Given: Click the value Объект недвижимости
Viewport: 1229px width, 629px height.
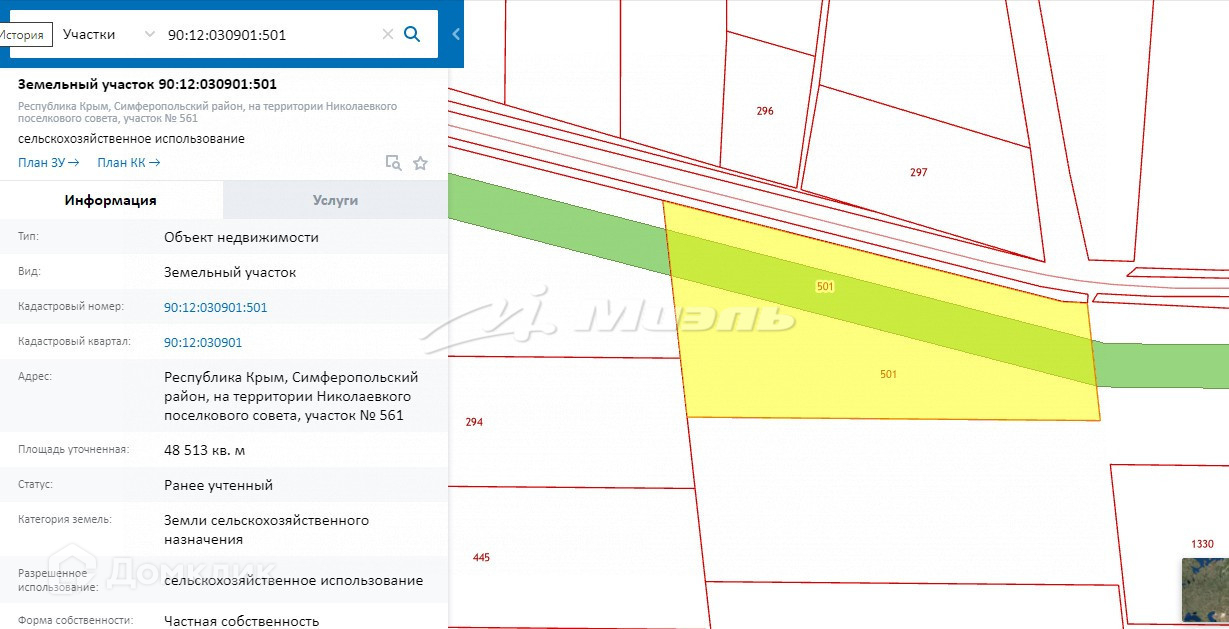Looking at the screenshot, I should 241,237.
